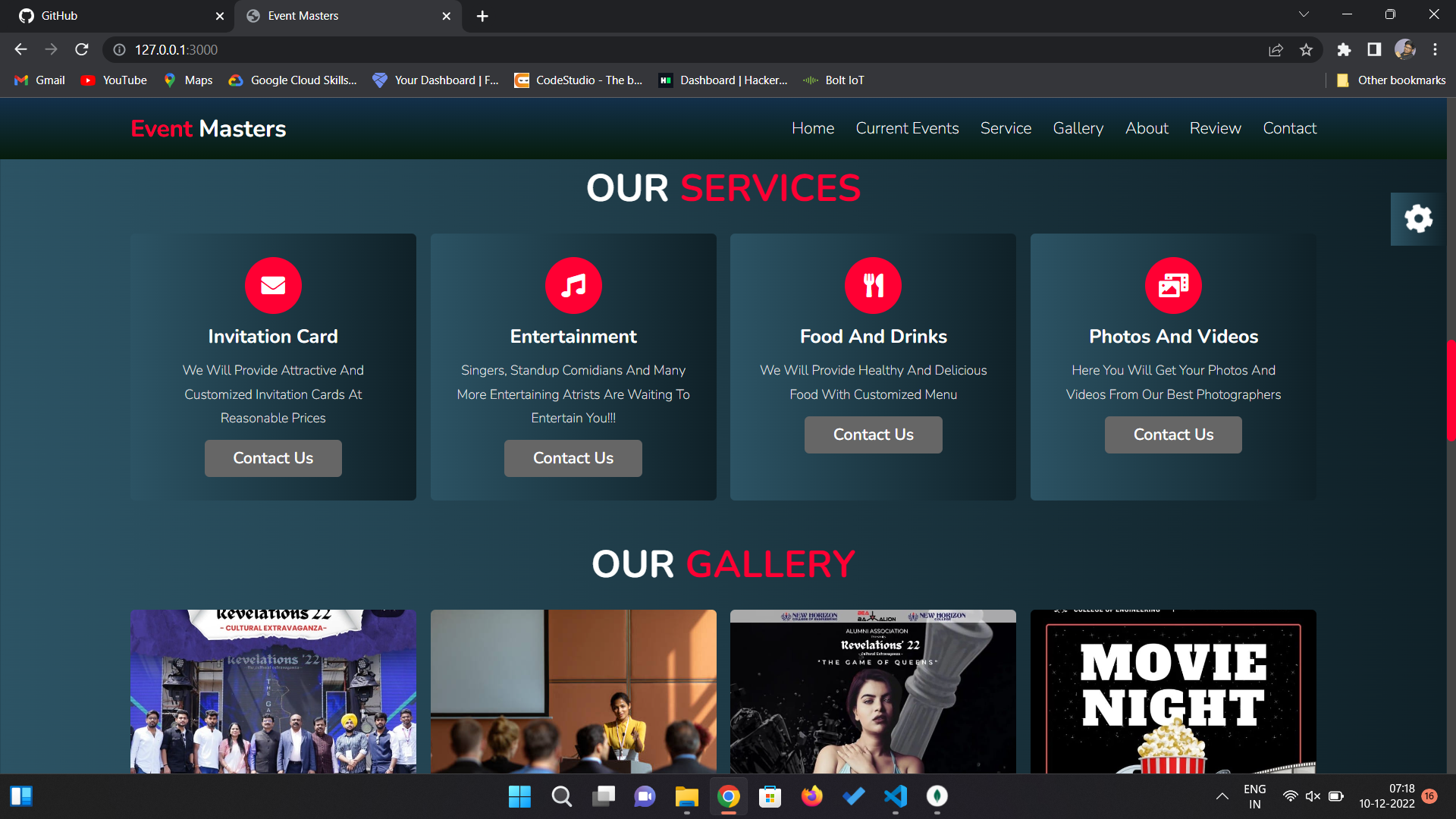Click the envelope Invitation Card icon
This screenshot has height=819, width=1456.
click(x=273, y=285)
